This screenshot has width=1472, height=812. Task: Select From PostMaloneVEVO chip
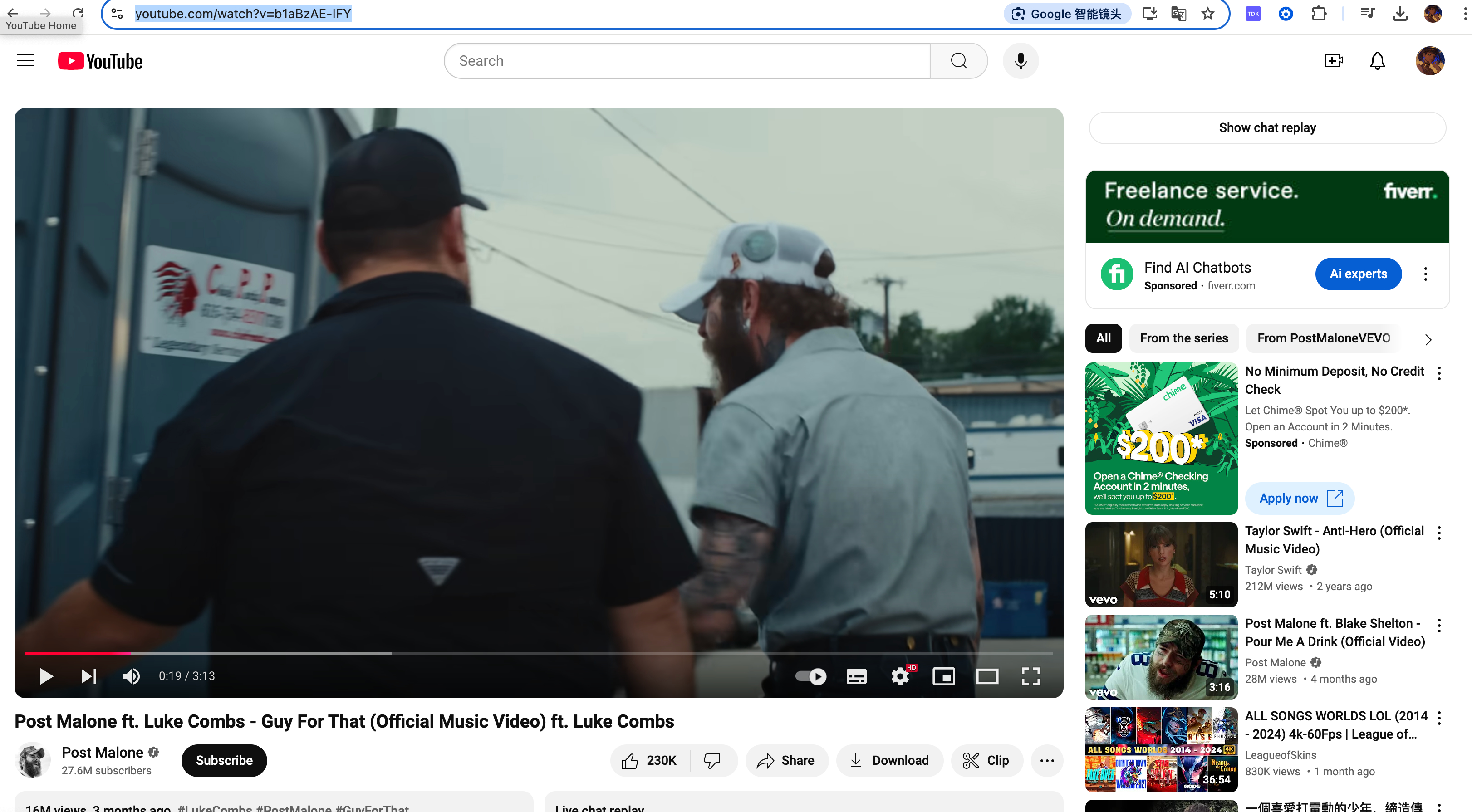pyautogui.click(x=1324, y=338)
